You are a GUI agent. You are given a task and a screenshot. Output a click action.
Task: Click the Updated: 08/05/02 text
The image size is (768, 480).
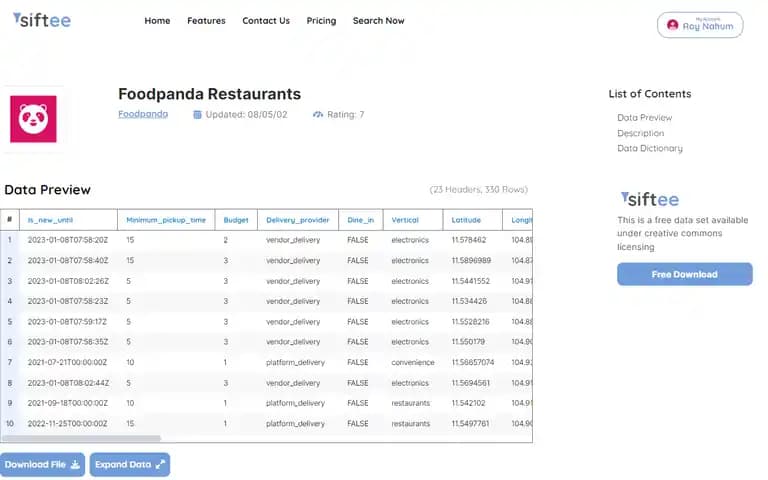[x=246, y=115]
